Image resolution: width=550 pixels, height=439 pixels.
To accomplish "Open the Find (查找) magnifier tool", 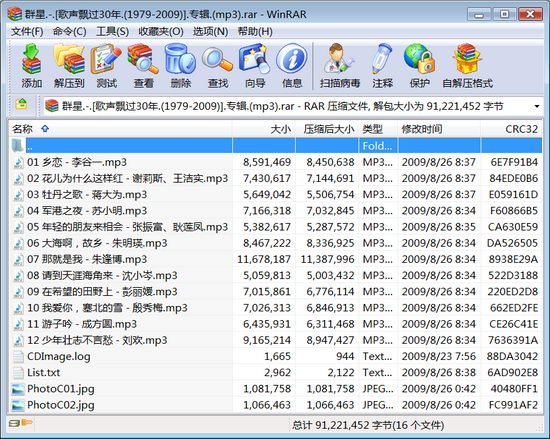I will point(217,59).
